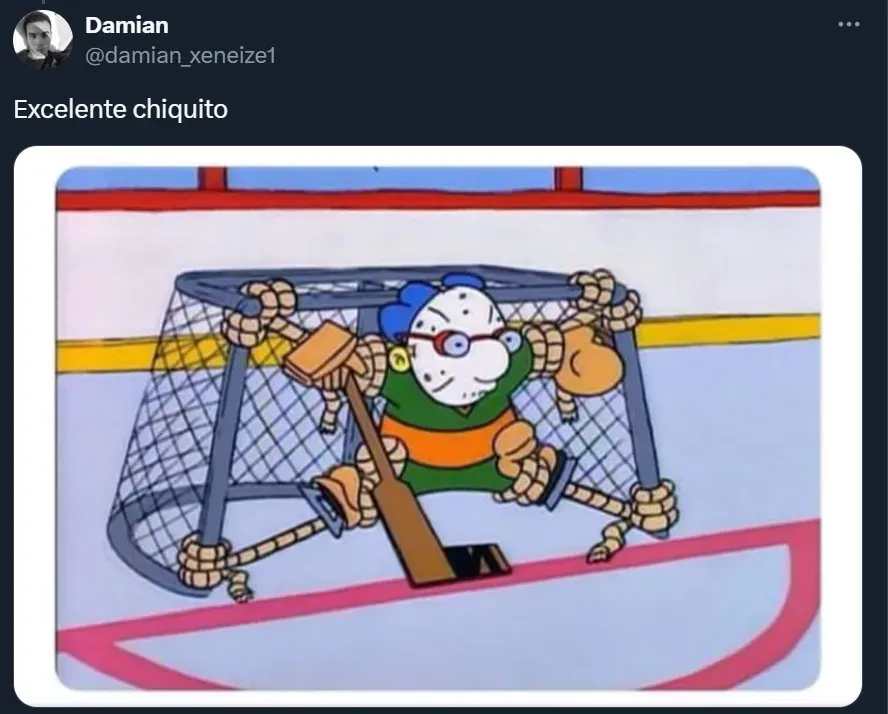Screen dimensions: 888x714
Task: Open the attached hockey goalie meme image
Action: coord(438,426)
